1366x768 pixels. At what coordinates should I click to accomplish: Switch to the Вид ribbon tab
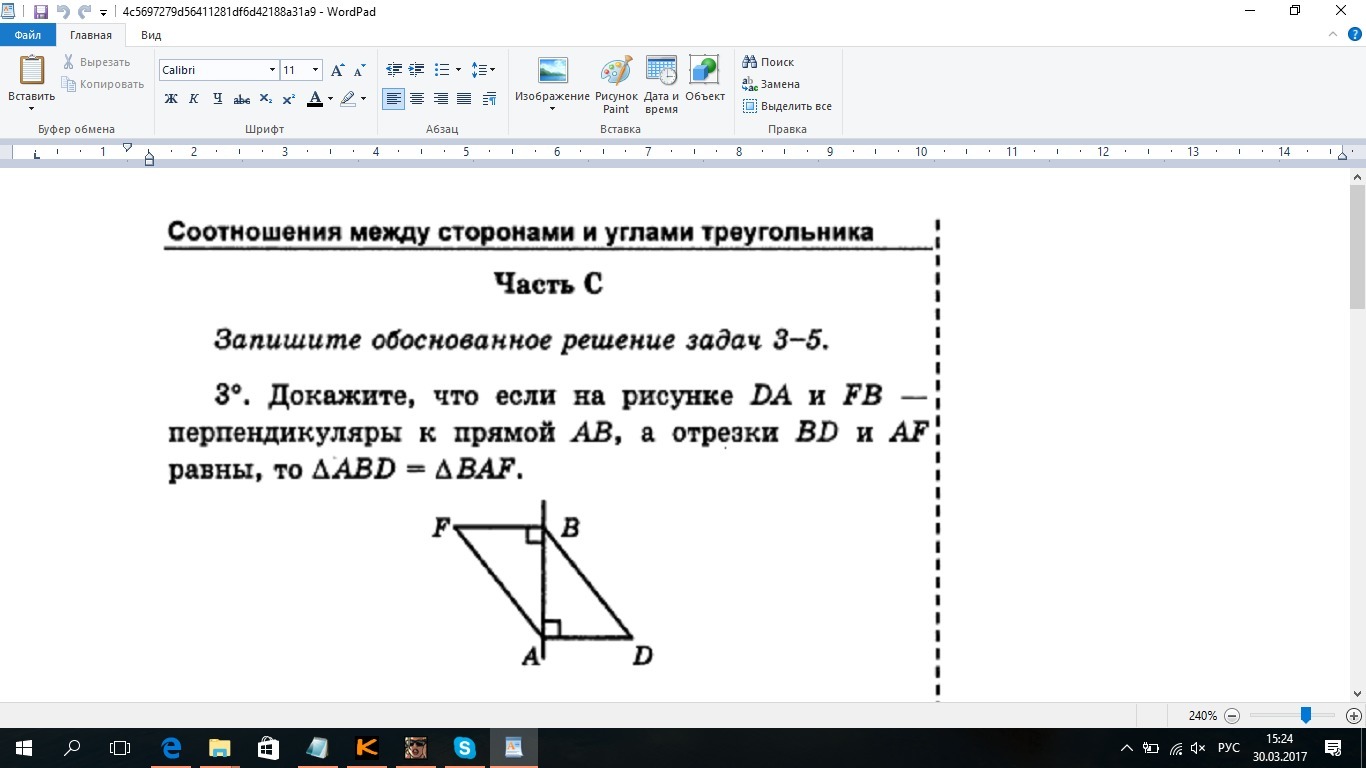click(x=149, y=34)
